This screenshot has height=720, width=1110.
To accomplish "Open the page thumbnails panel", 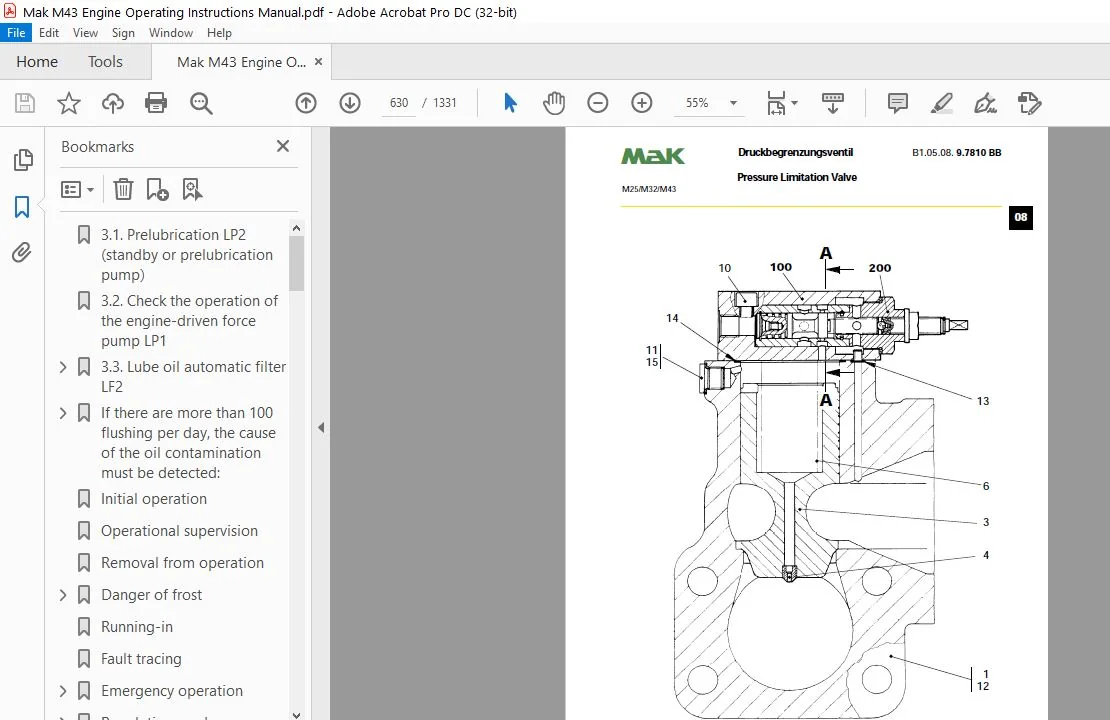I will click(x=23, y=160).
